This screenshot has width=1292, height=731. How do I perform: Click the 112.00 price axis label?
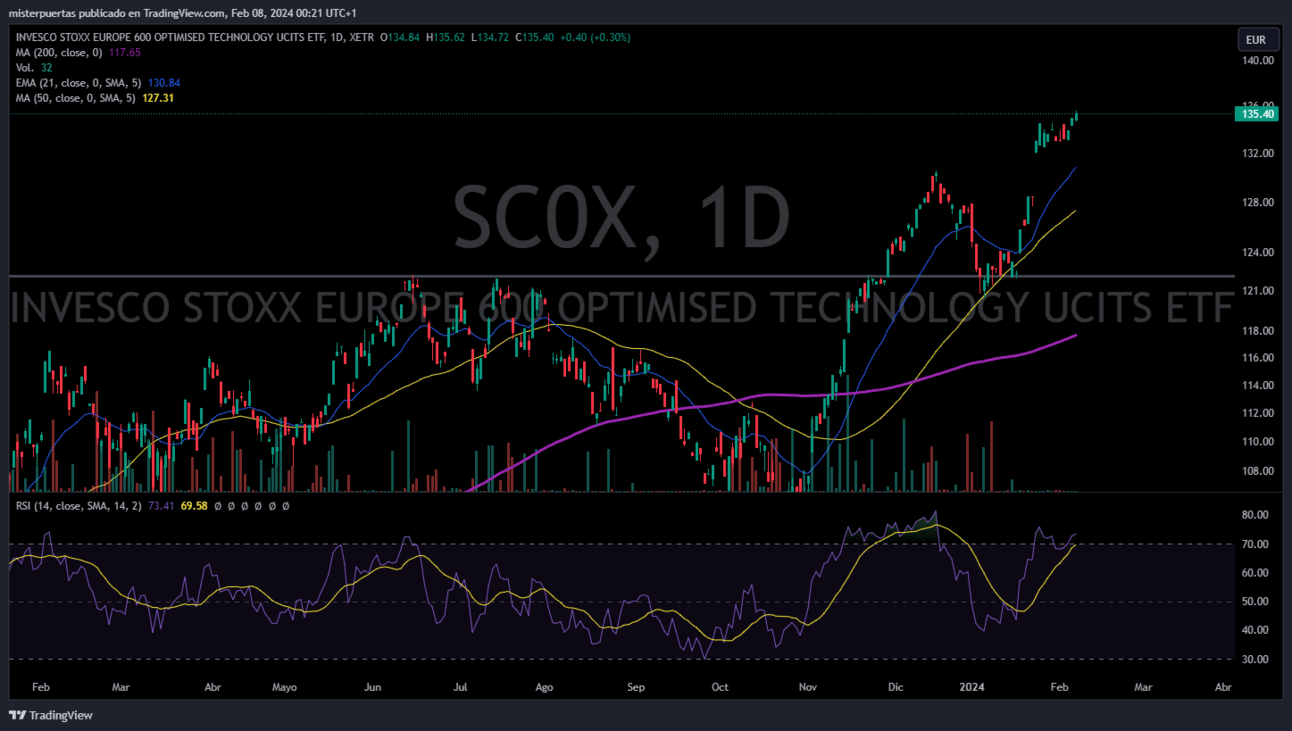[1258, 413]
